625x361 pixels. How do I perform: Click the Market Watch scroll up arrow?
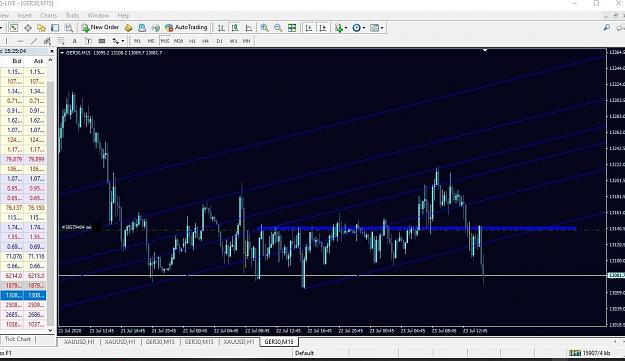click(x=51, y=61)
